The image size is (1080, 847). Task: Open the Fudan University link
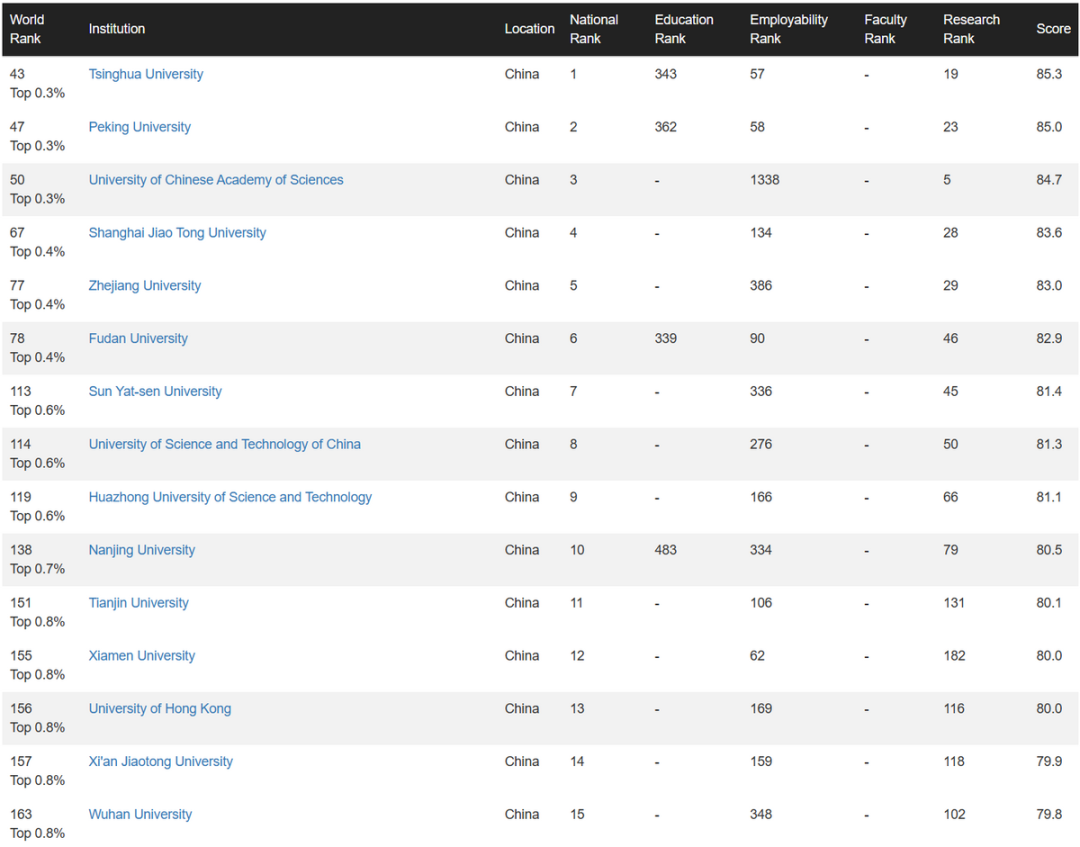[138, 339]
